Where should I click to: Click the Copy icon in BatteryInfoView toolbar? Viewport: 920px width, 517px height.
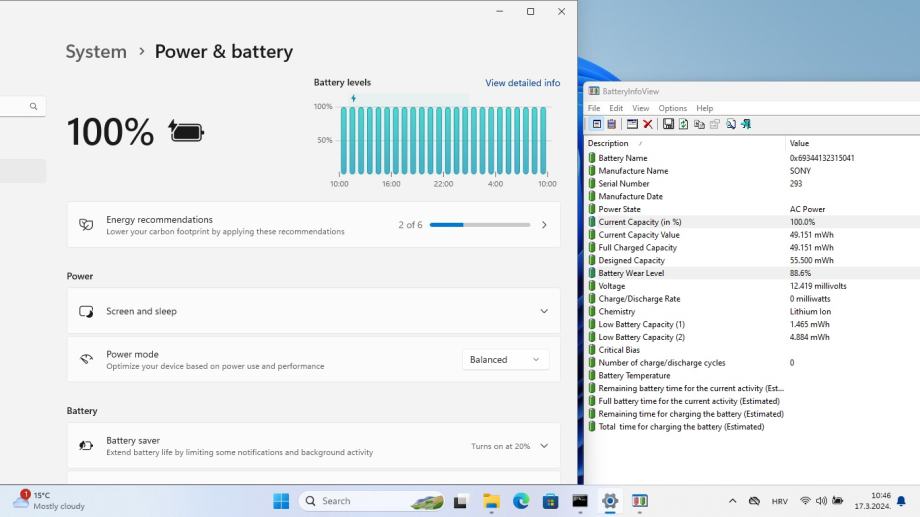(x=699, y=124)
